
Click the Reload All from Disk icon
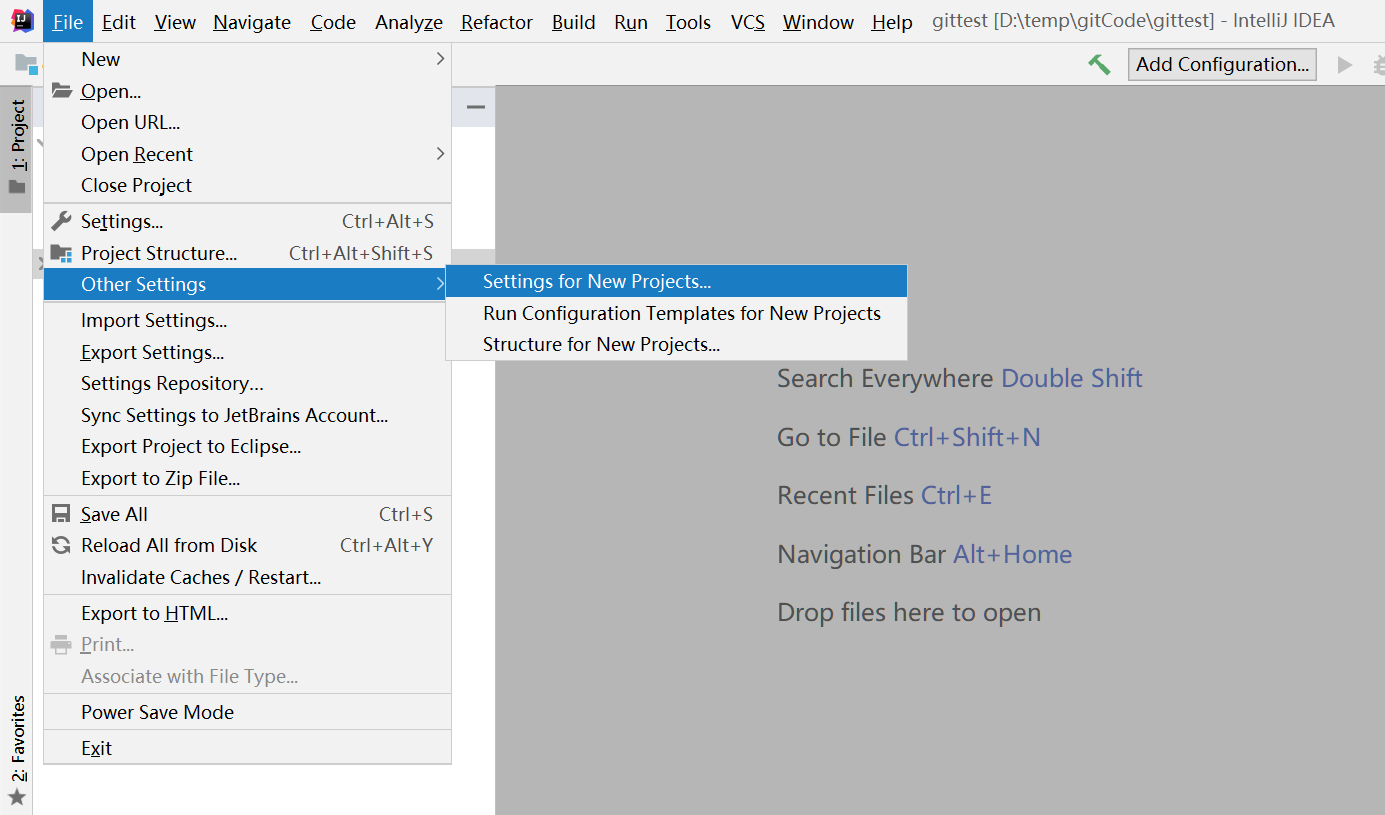[62, 545]
